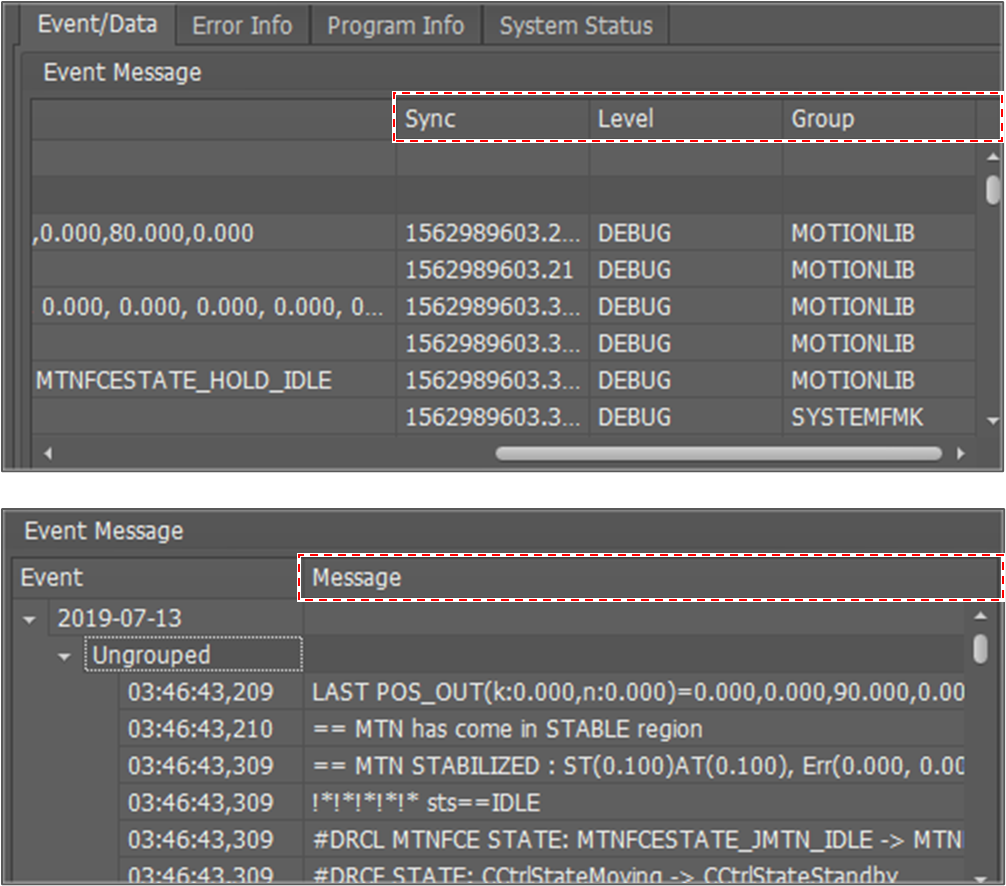Switch to the Error Info tab
Image resolution: width=1006 pixels, height=886 pixels.
click(242, 25)
